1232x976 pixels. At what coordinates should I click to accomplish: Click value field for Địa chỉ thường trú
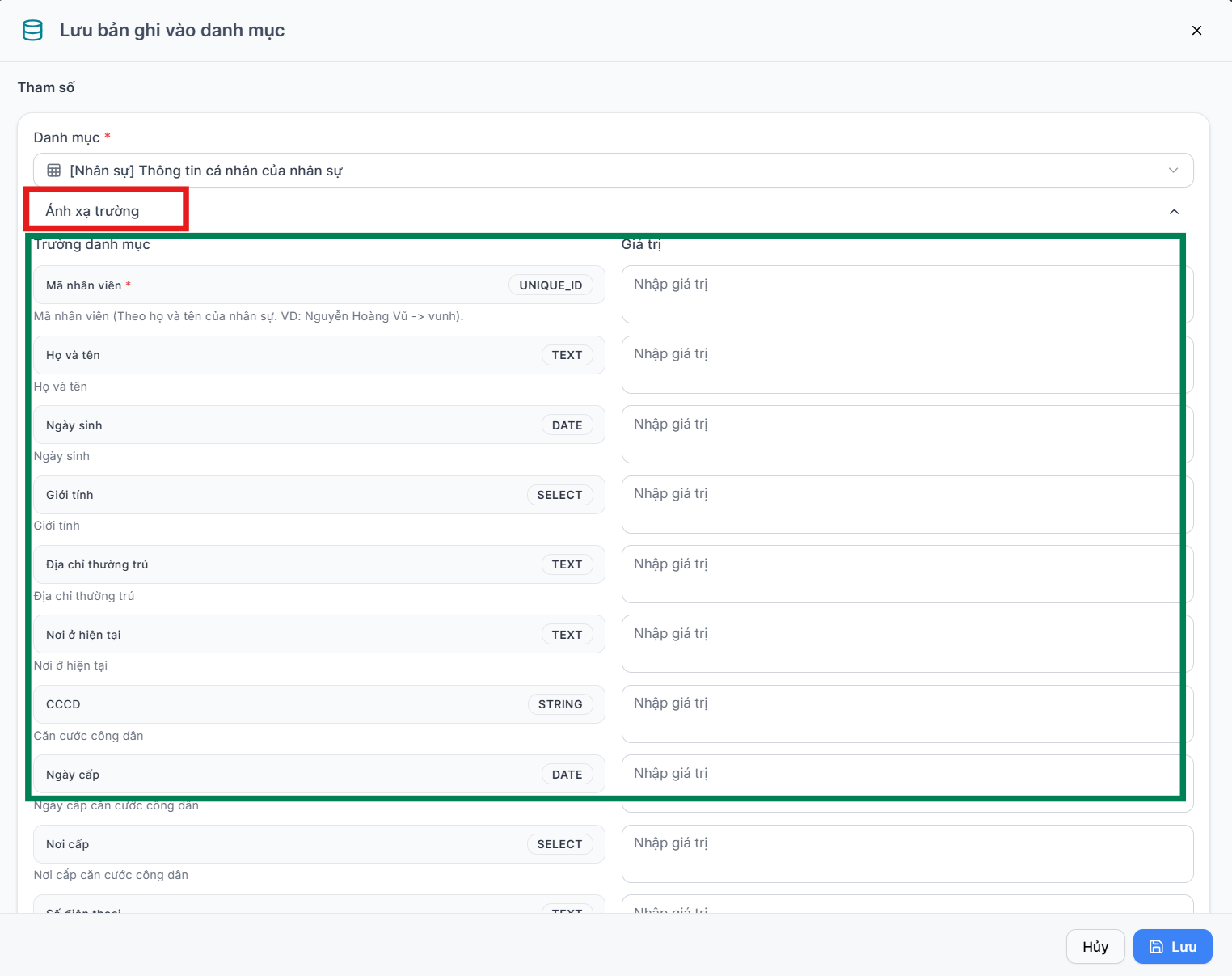(907, 574)
